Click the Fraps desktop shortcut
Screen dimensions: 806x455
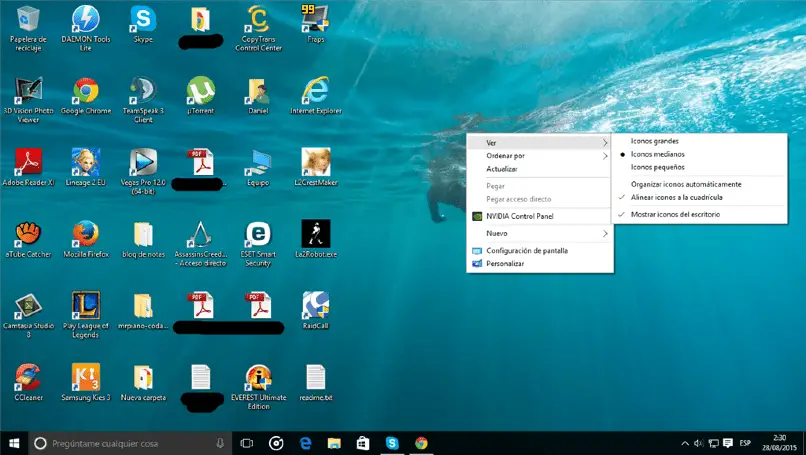coord(316,20)
